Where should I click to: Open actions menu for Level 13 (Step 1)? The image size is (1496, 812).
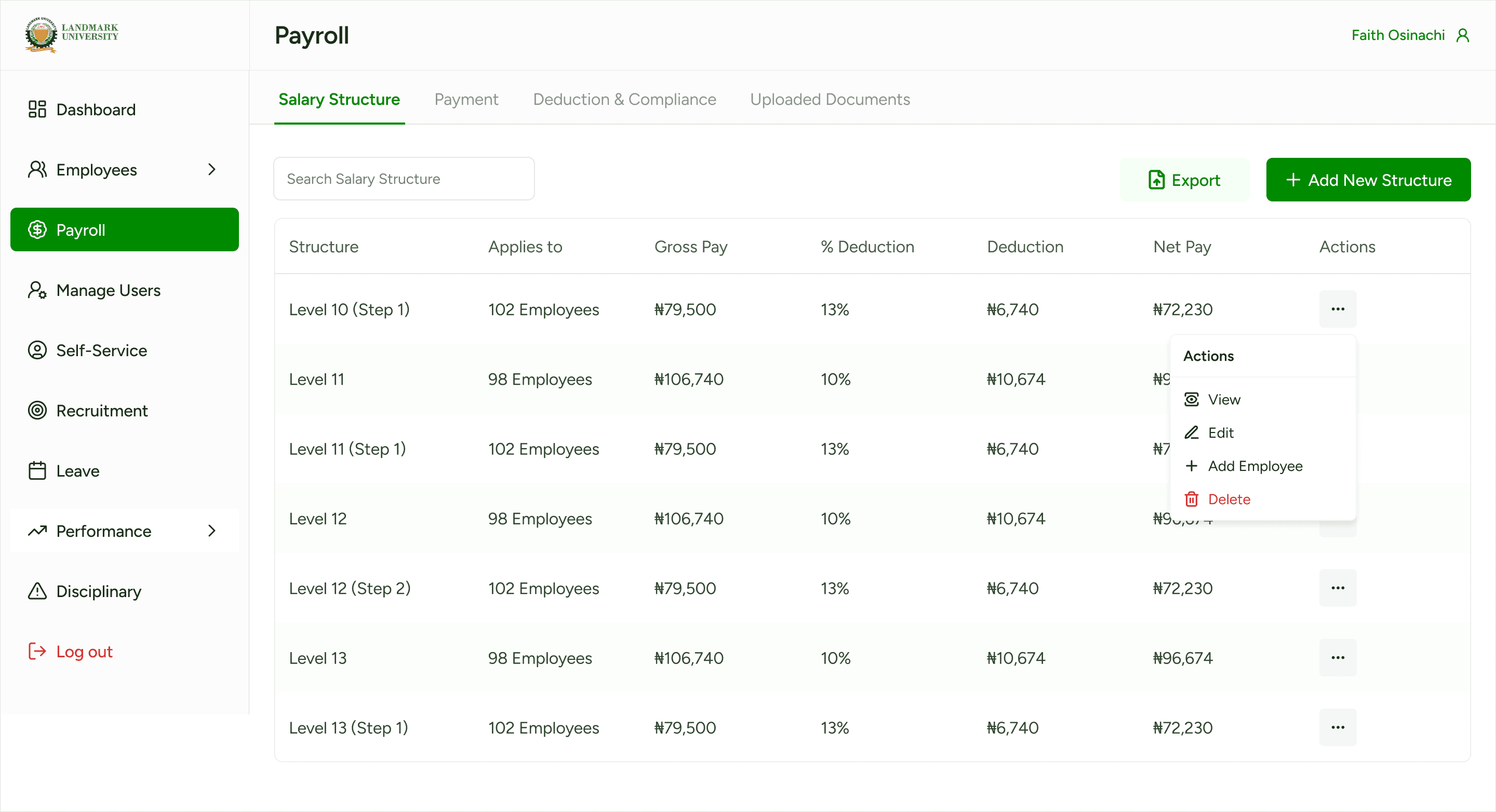(1338, 727)
